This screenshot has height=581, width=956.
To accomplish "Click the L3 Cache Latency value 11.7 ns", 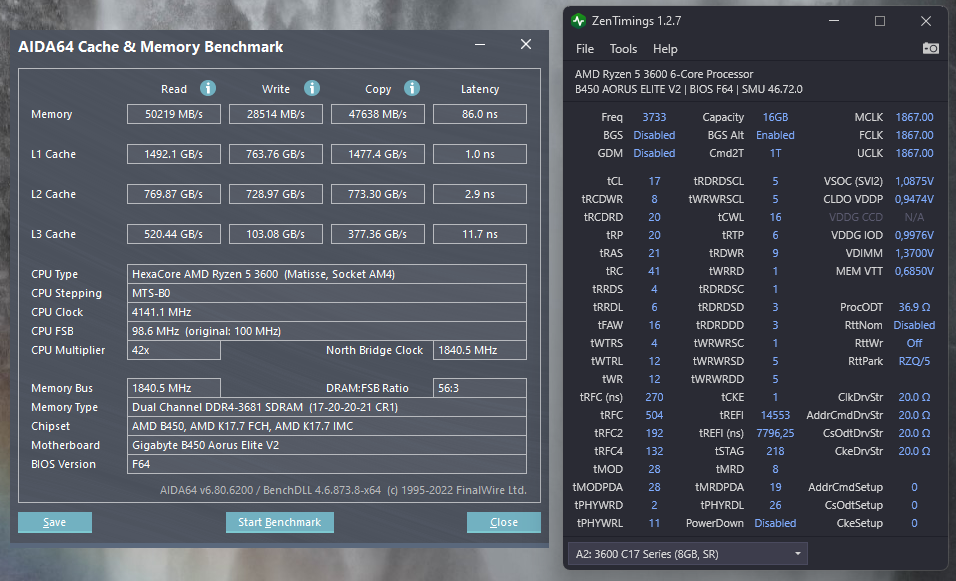I will 480,234.
